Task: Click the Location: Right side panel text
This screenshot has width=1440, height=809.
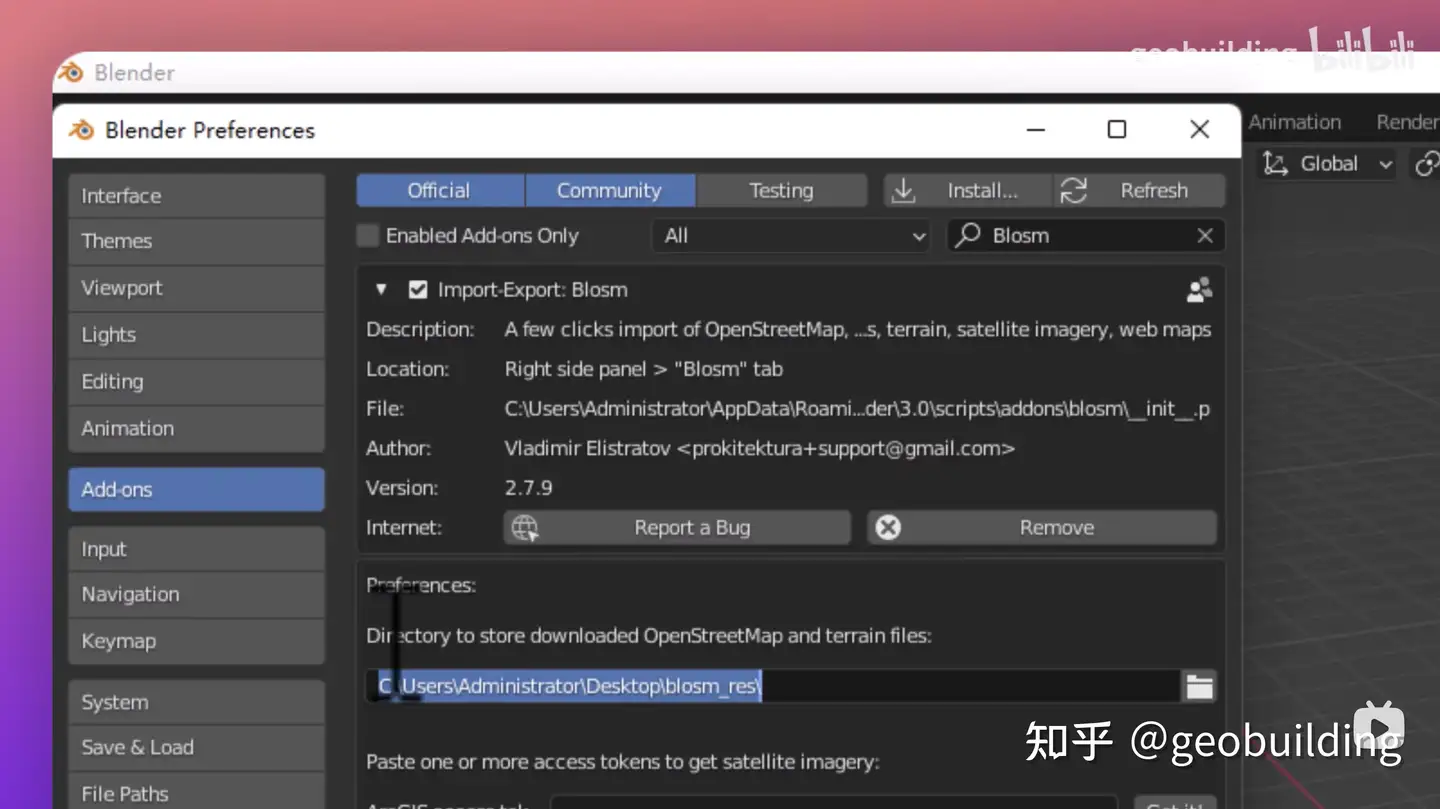Action: [x=644, y=369]
